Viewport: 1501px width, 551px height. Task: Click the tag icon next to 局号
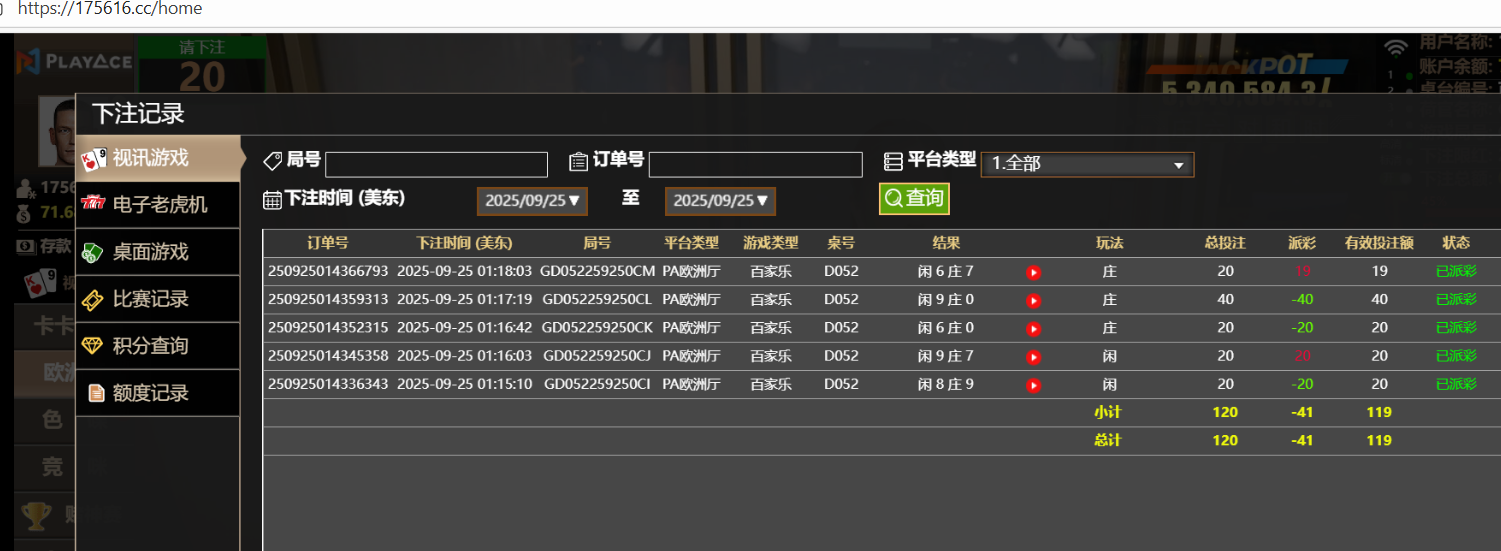(272, 161)
